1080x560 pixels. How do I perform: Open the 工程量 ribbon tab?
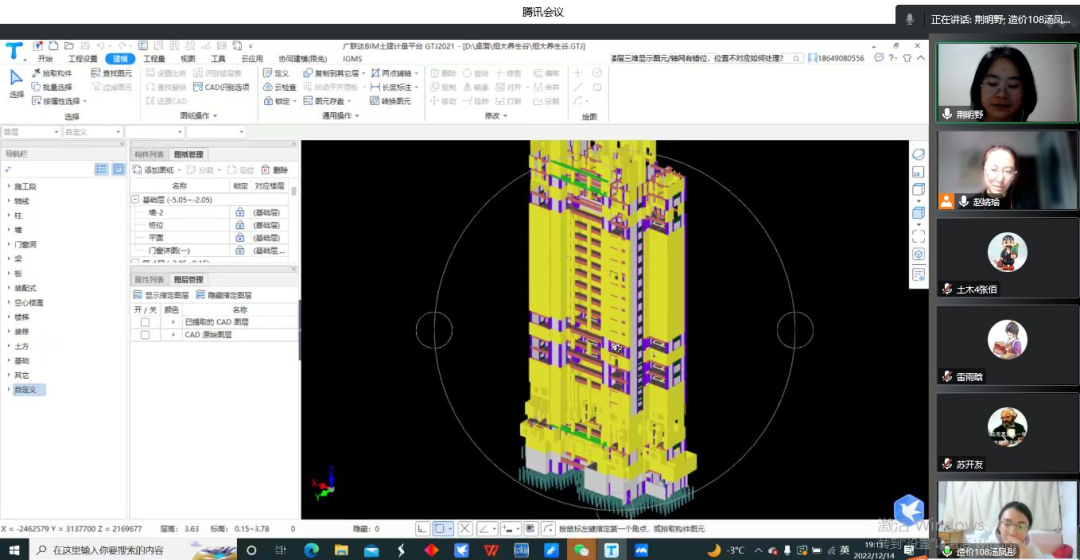(154, 59)
